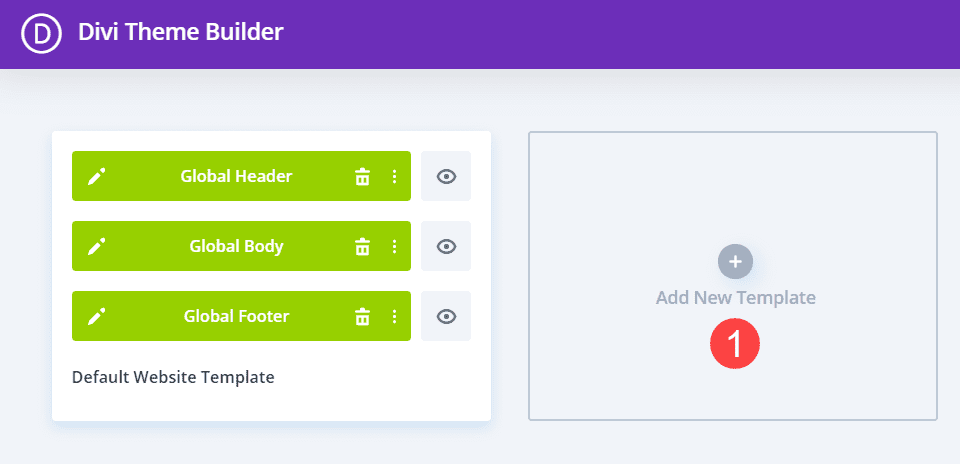
Task: Toggle Global Body visibility
Action: pyautogui.click(x=446, y=247)
